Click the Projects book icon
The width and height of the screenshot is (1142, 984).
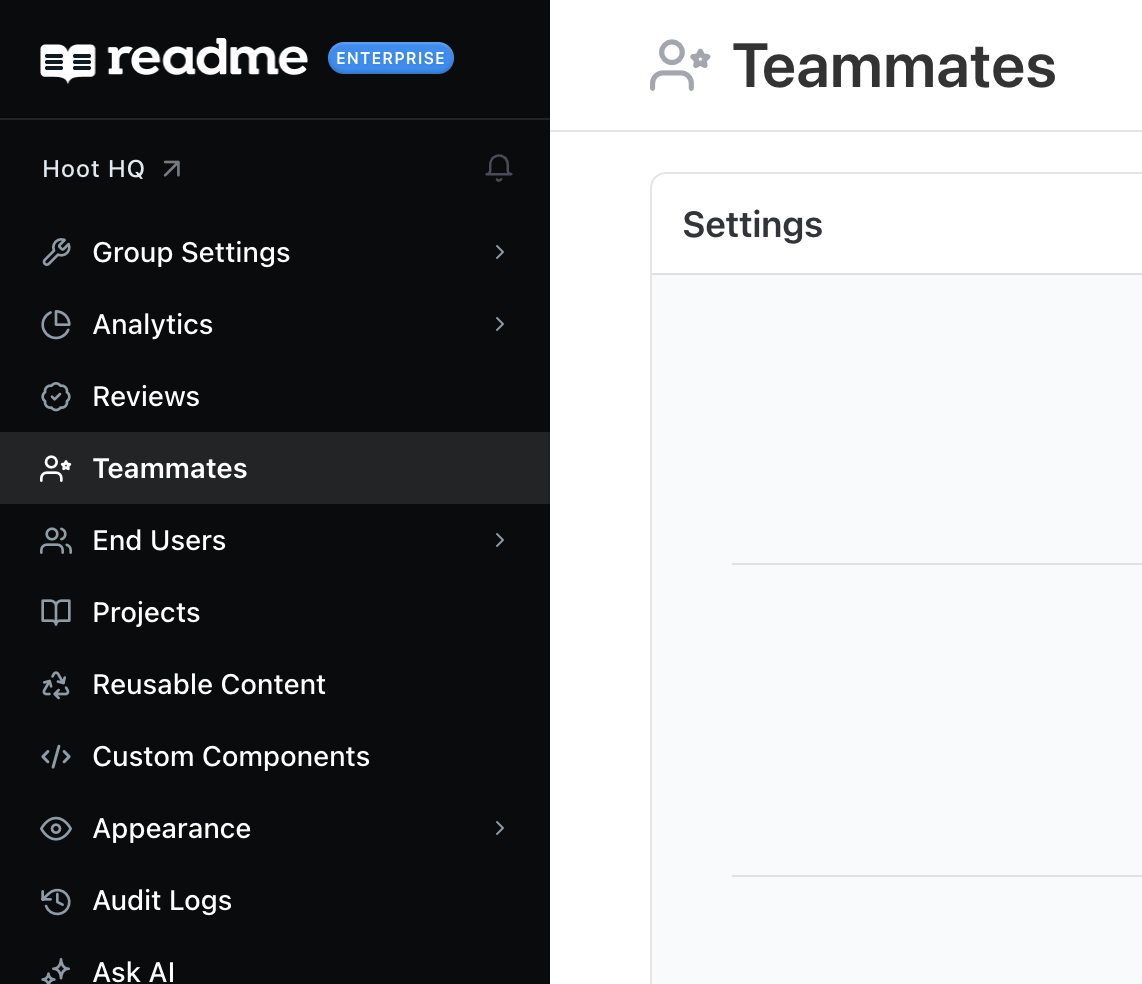pyautogui.click(x=56, y=613)
